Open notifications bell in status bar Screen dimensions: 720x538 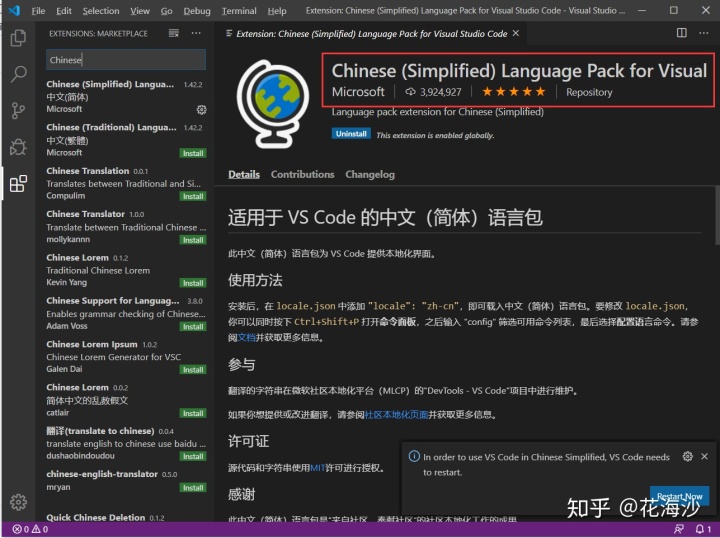703,529
